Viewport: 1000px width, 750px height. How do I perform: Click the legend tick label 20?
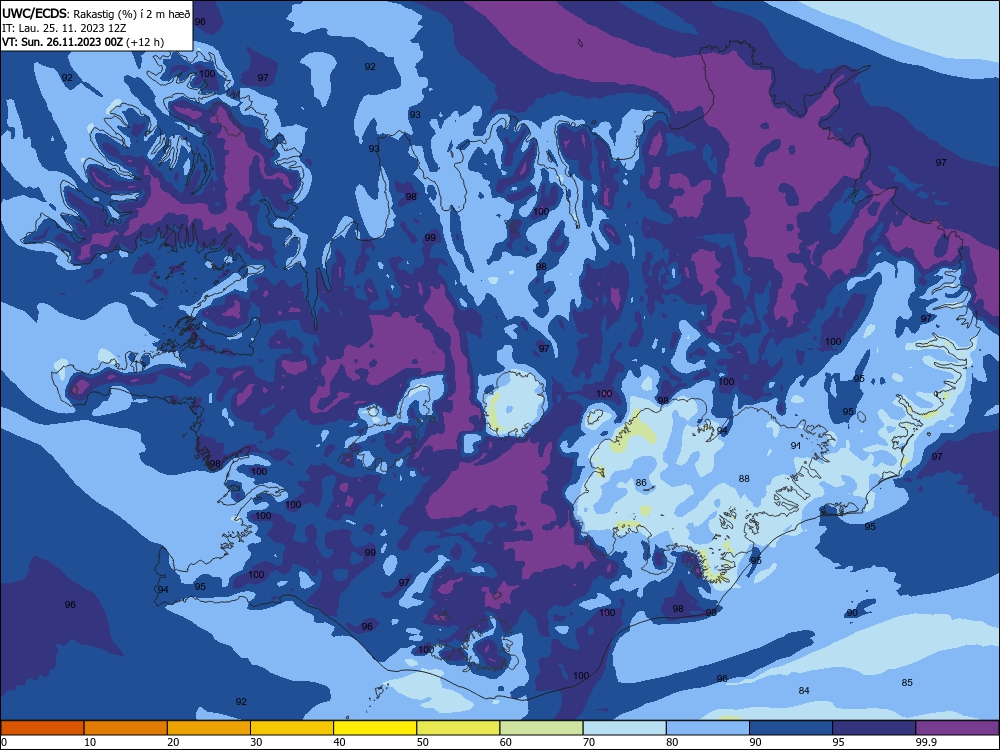173,742
